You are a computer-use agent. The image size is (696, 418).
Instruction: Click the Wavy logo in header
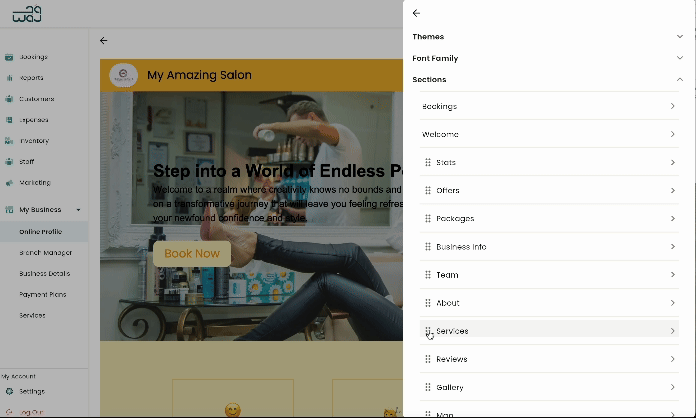pos(27,14)
